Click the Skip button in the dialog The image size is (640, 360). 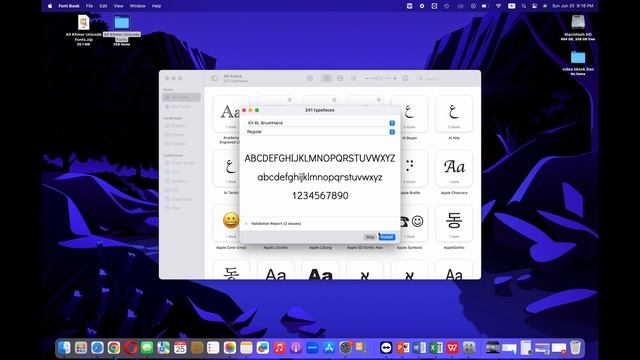370,237
